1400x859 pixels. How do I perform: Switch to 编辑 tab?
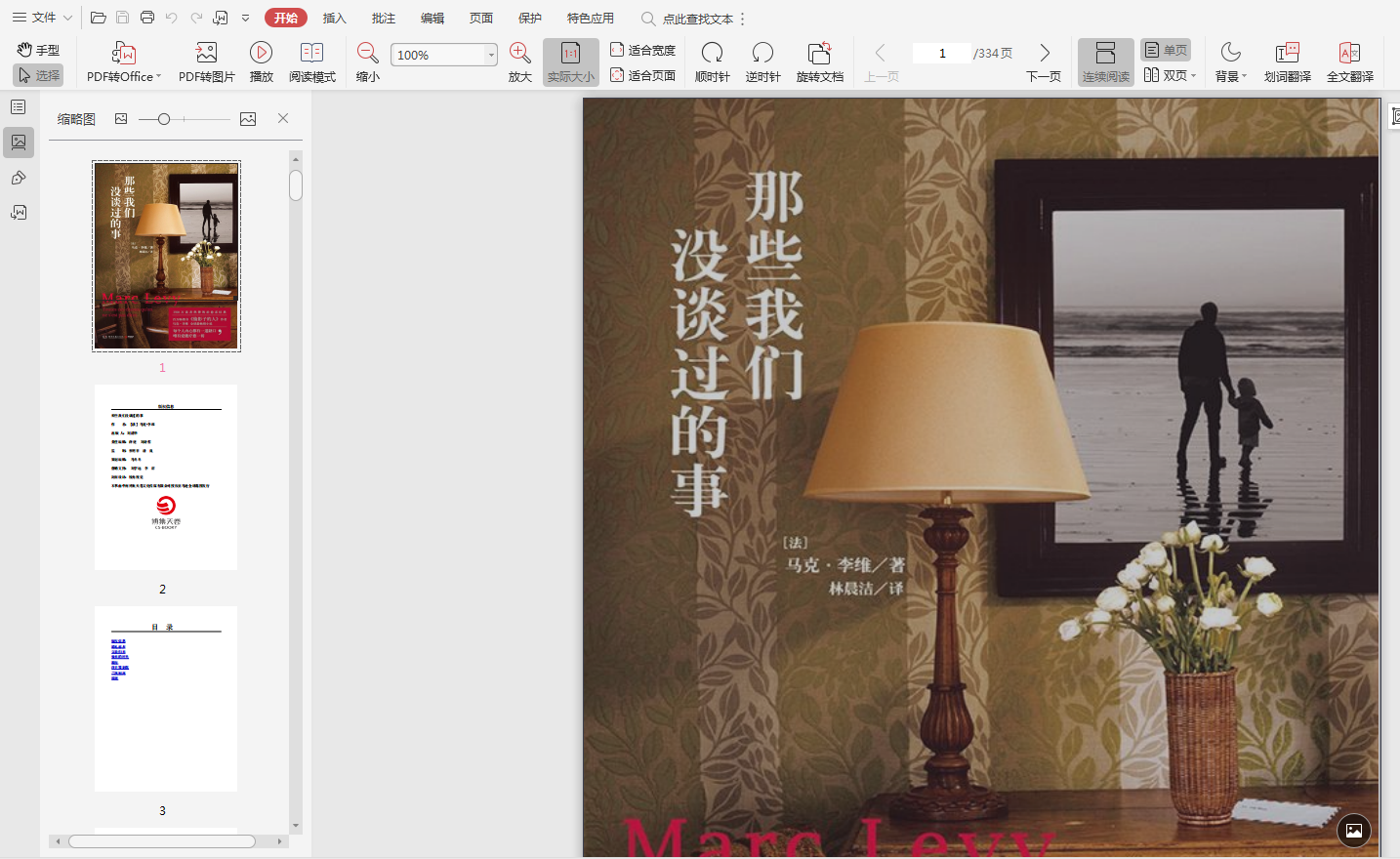pos(432,18)
